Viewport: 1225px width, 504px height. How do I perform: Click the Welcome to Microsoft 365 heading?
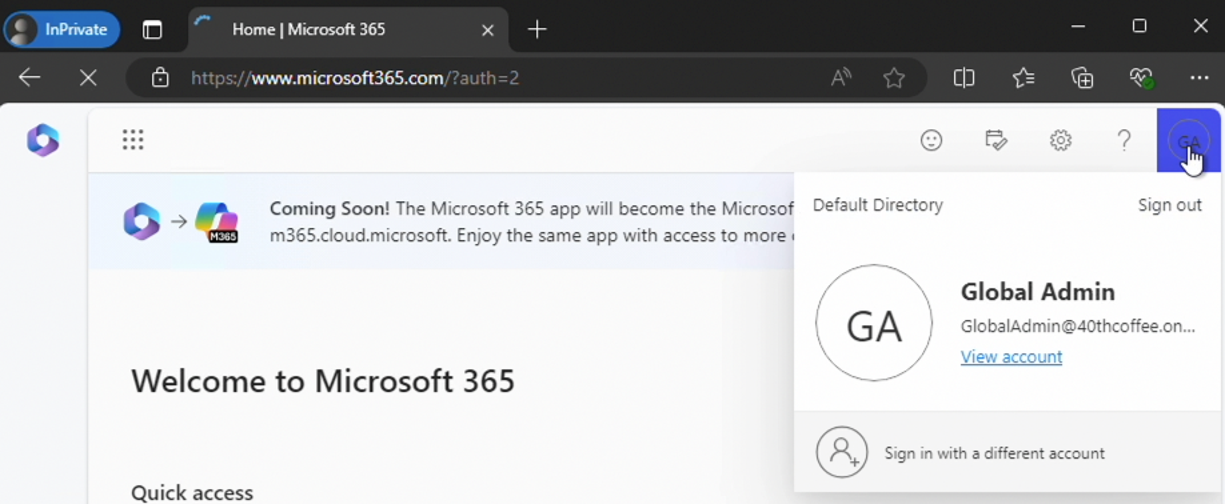tap(323, 381)
